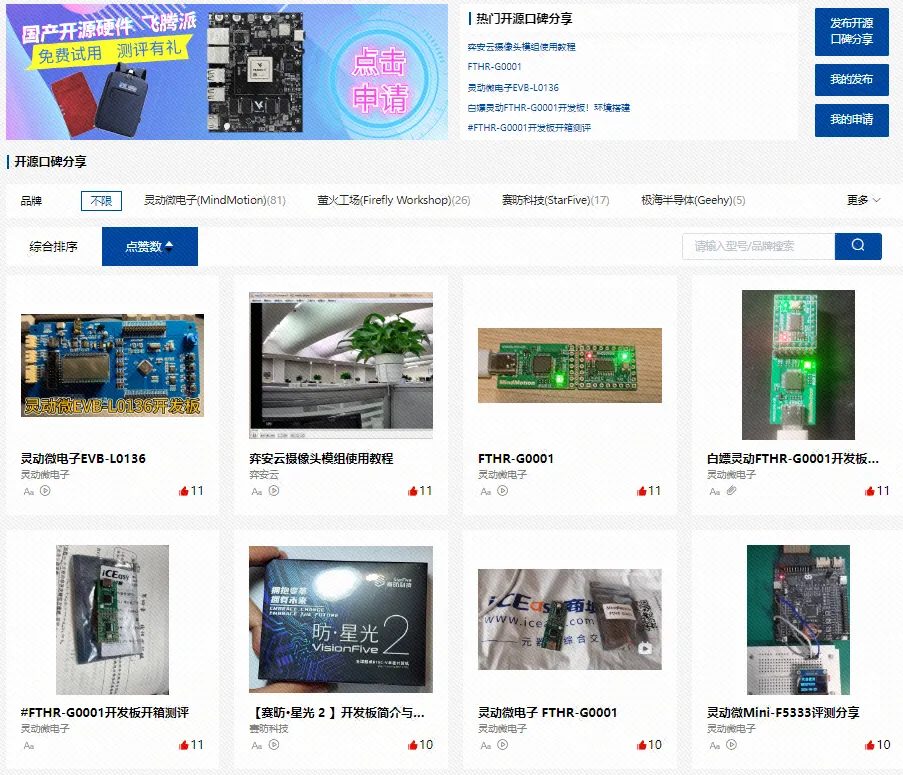The height and width of the screenshot is (775, 903).
Task: Filter by brand 赛昉科技(StarFive)
Action: coord(556,200)
